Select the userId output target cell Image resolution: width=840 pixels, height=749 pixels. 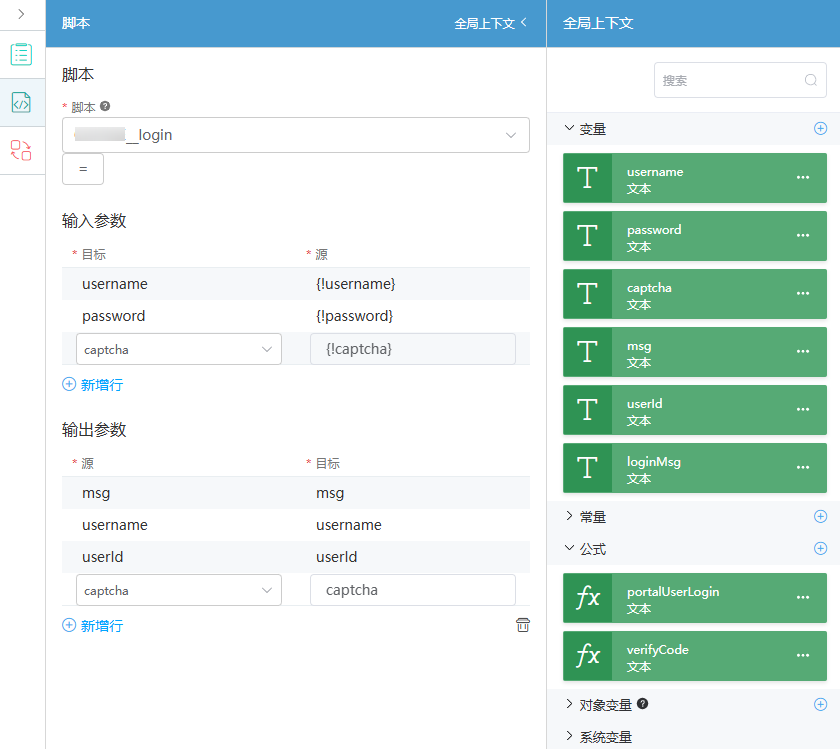(x=413, y=557)
